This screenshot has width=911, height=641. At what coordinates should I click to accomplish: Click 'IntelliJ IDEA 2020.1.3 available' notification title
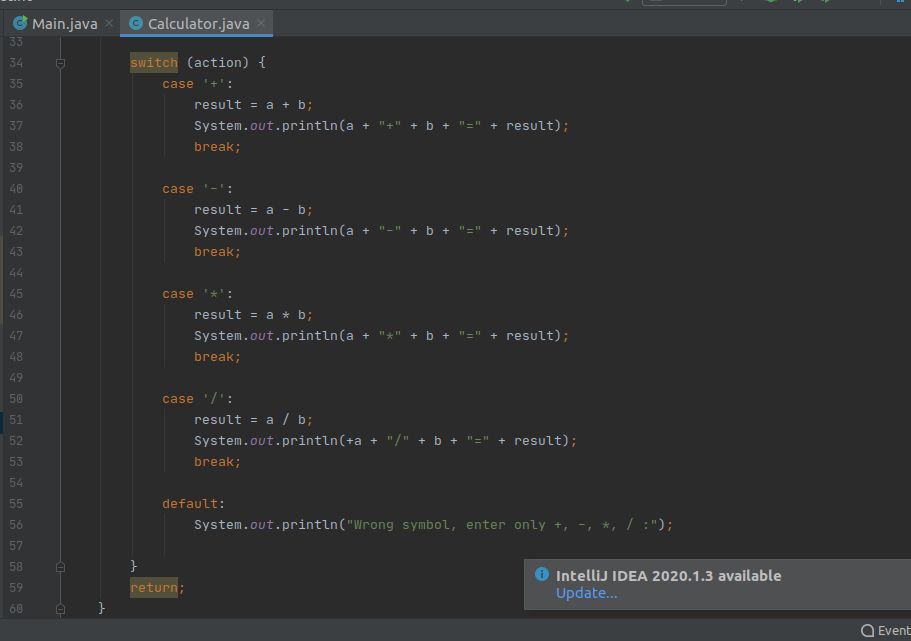point(669,575)
